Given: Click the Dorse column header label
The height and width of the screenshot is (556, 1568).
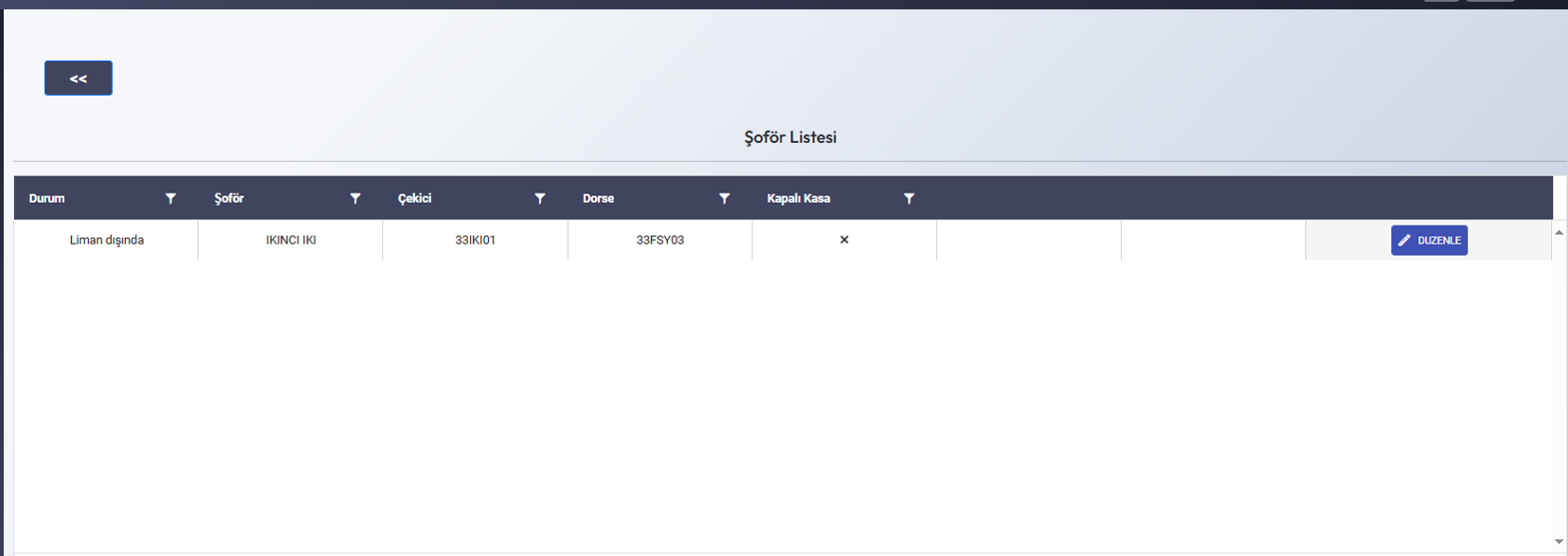Looking at the screenshot, I should click(x=598, y=199).
